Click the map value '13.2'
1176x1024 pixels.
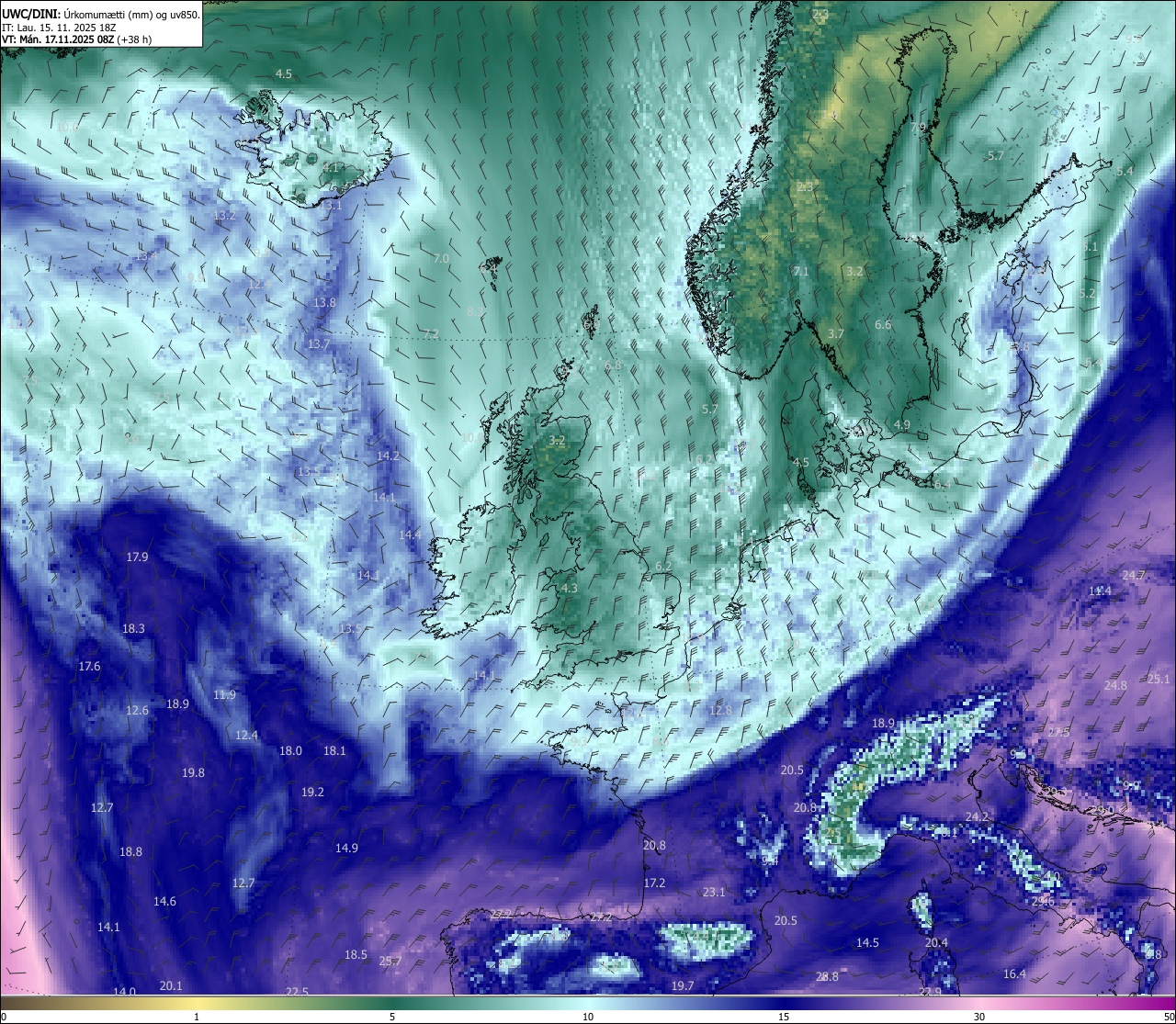(x=224, y=215)
